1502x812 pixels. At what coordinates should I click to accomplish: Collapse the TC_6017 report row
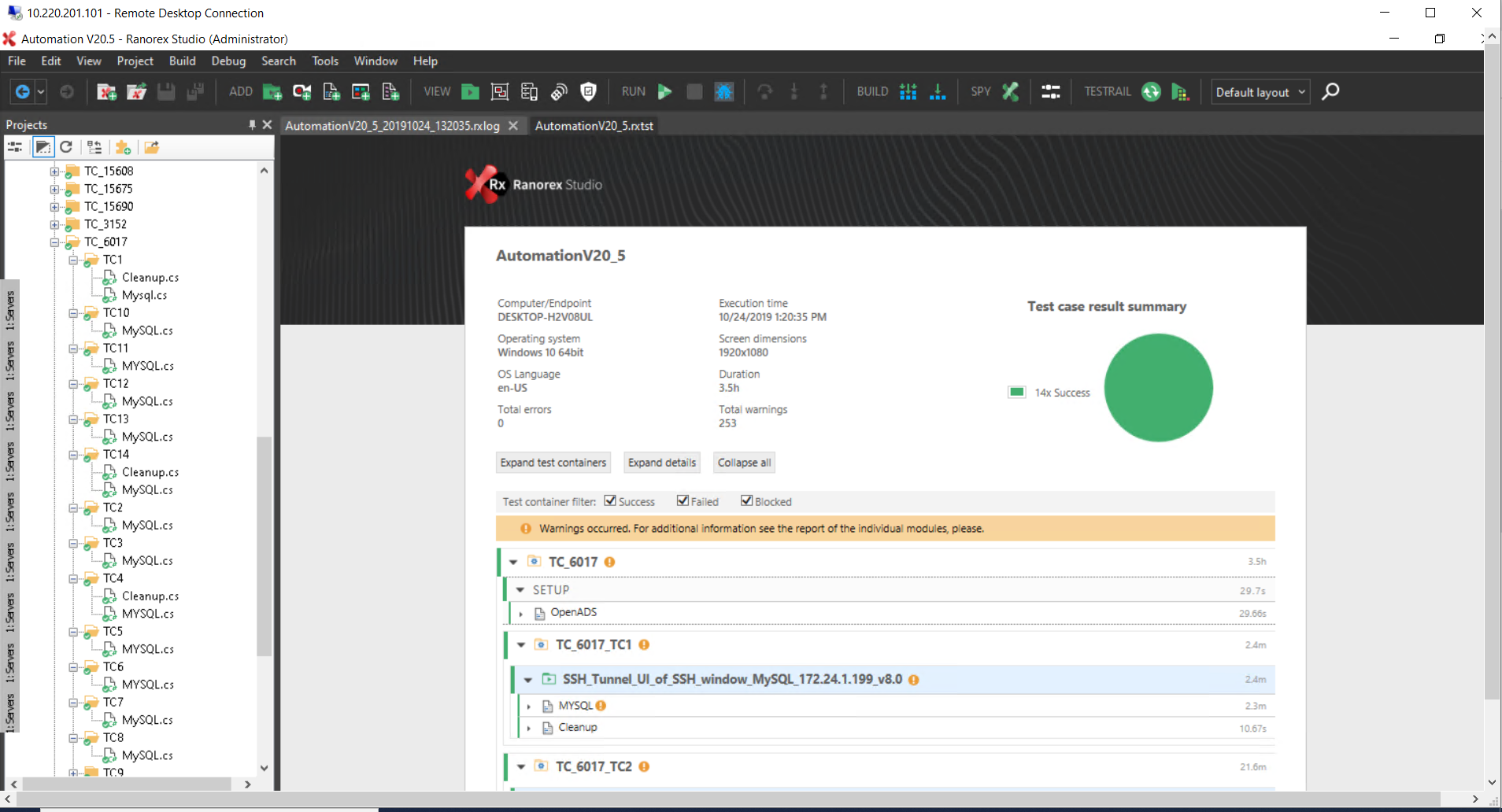coord(513,562)
